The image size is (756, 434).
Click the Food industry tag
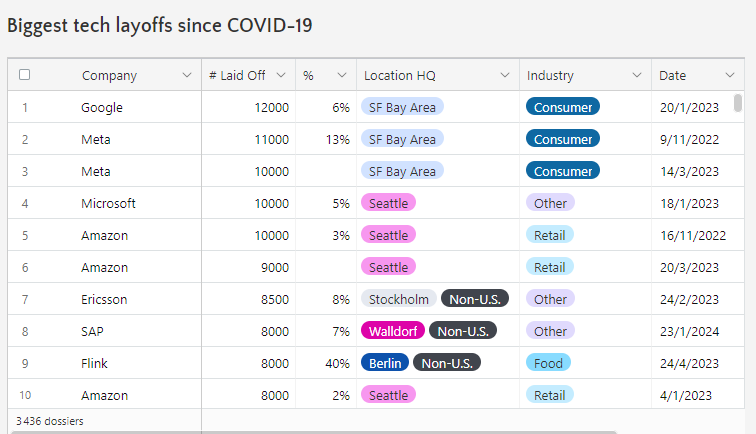548,363
